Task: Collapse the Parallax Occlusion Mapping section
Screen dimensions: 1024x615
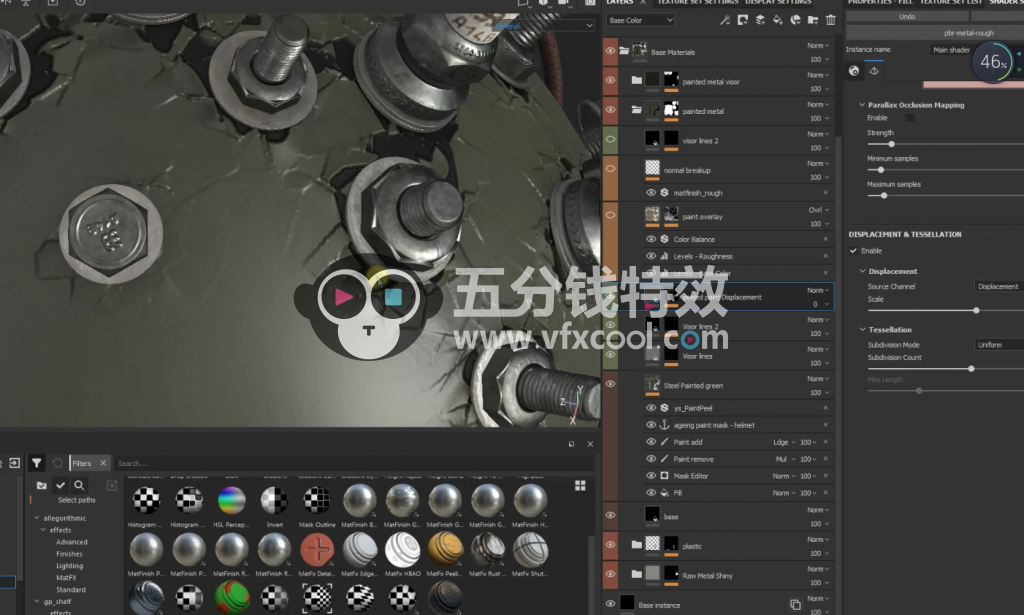Action: click(x=862, y=104)
